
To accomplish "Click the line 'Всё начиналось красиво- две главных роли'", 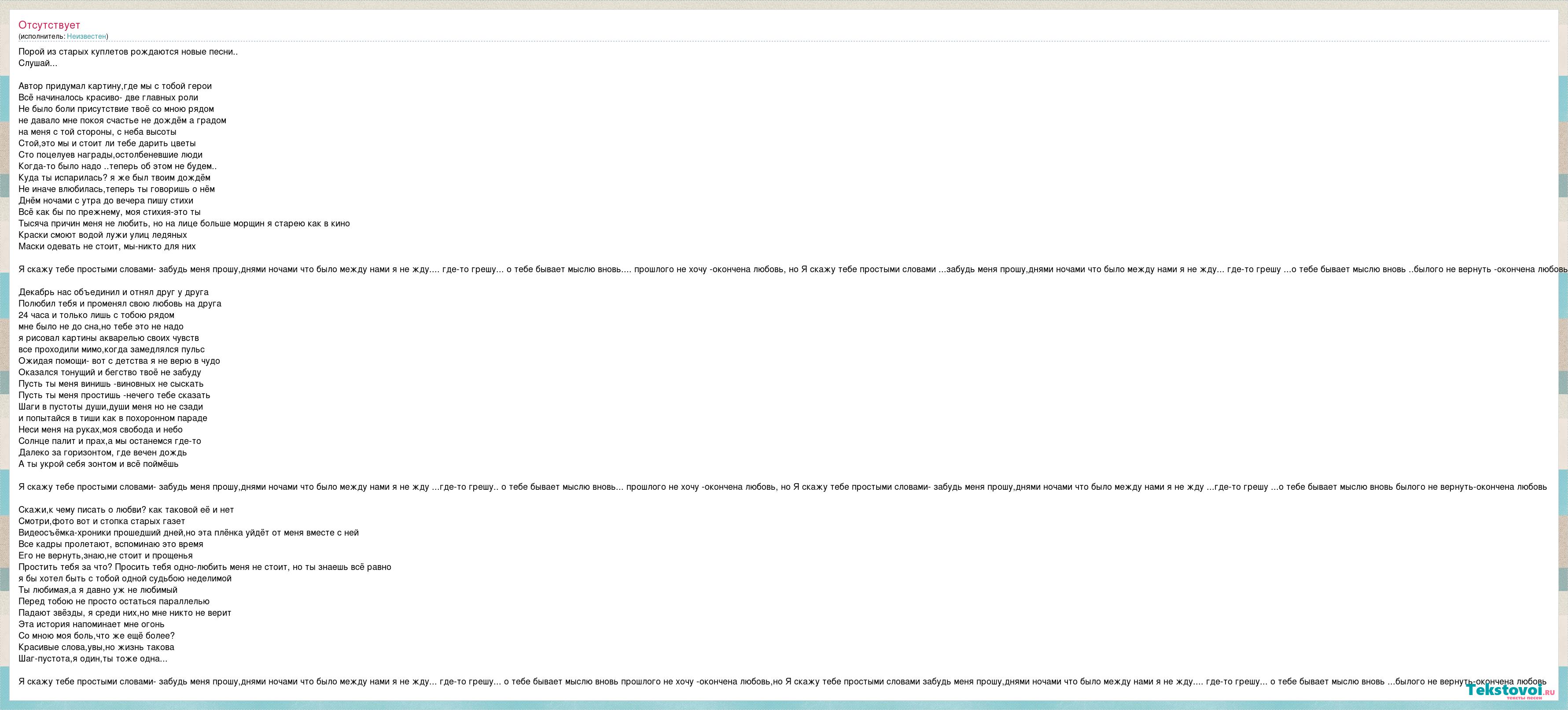I will (108, 97).
